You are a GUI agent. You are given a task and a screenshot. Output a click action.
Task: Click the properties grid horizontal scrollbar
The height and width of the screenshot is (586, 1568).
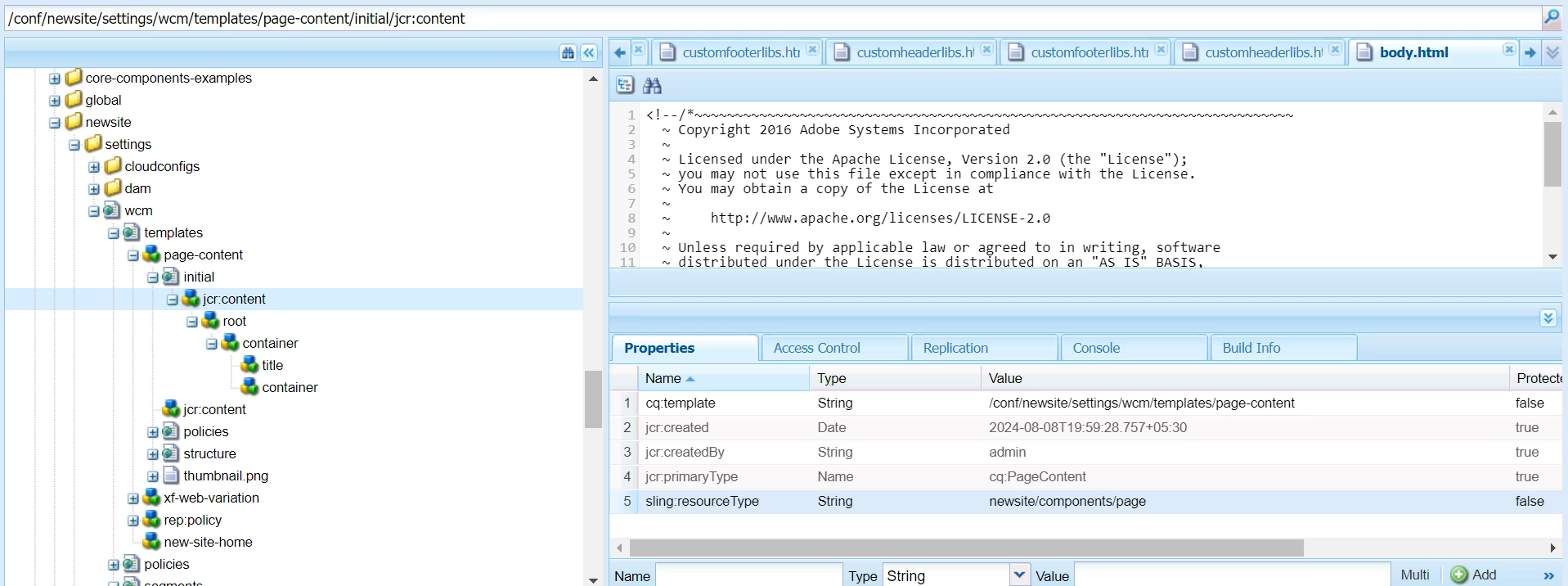966,548
